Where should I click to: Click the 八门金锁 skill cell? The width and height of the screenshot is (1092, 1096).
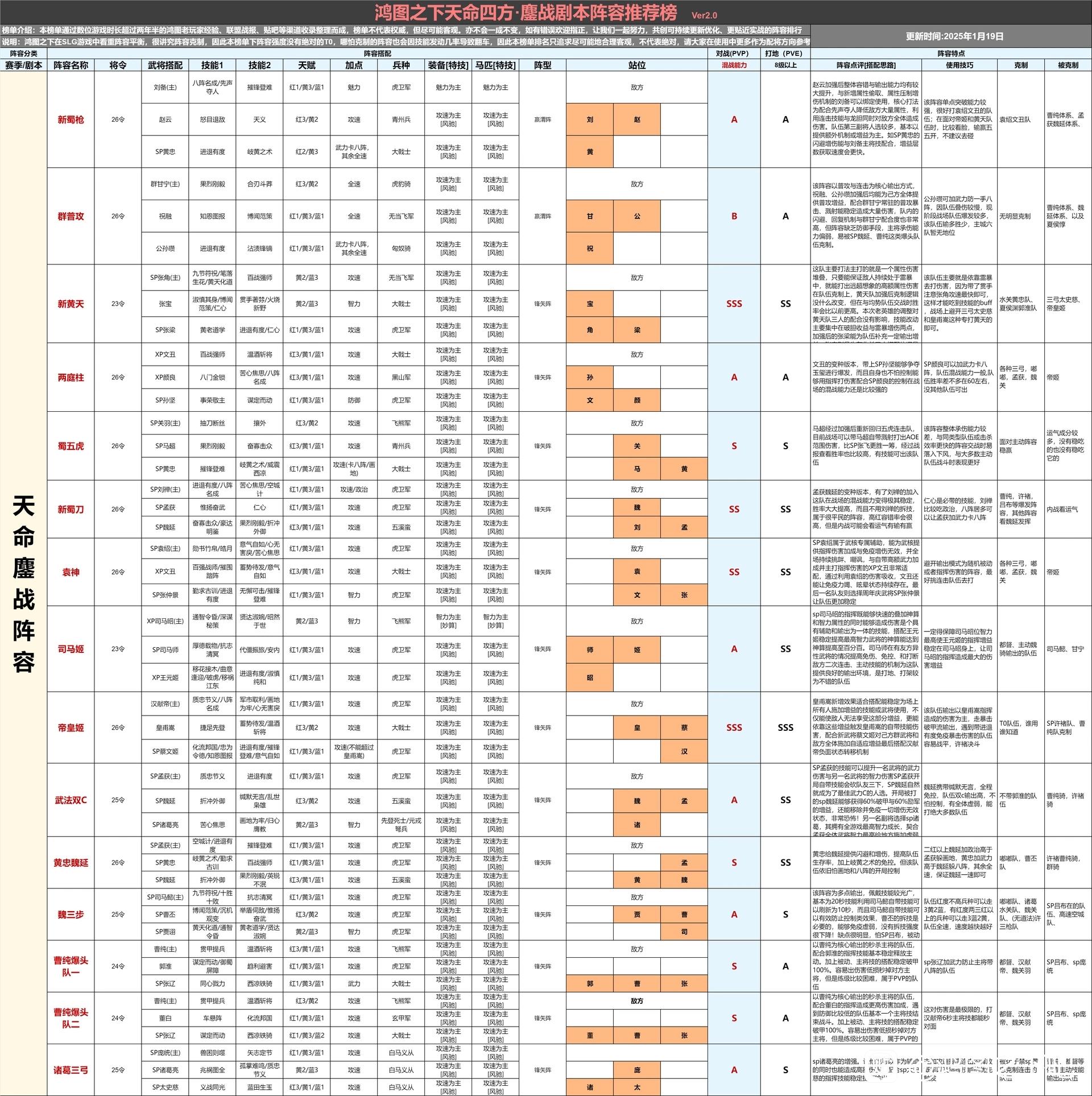tap(212, 377)
